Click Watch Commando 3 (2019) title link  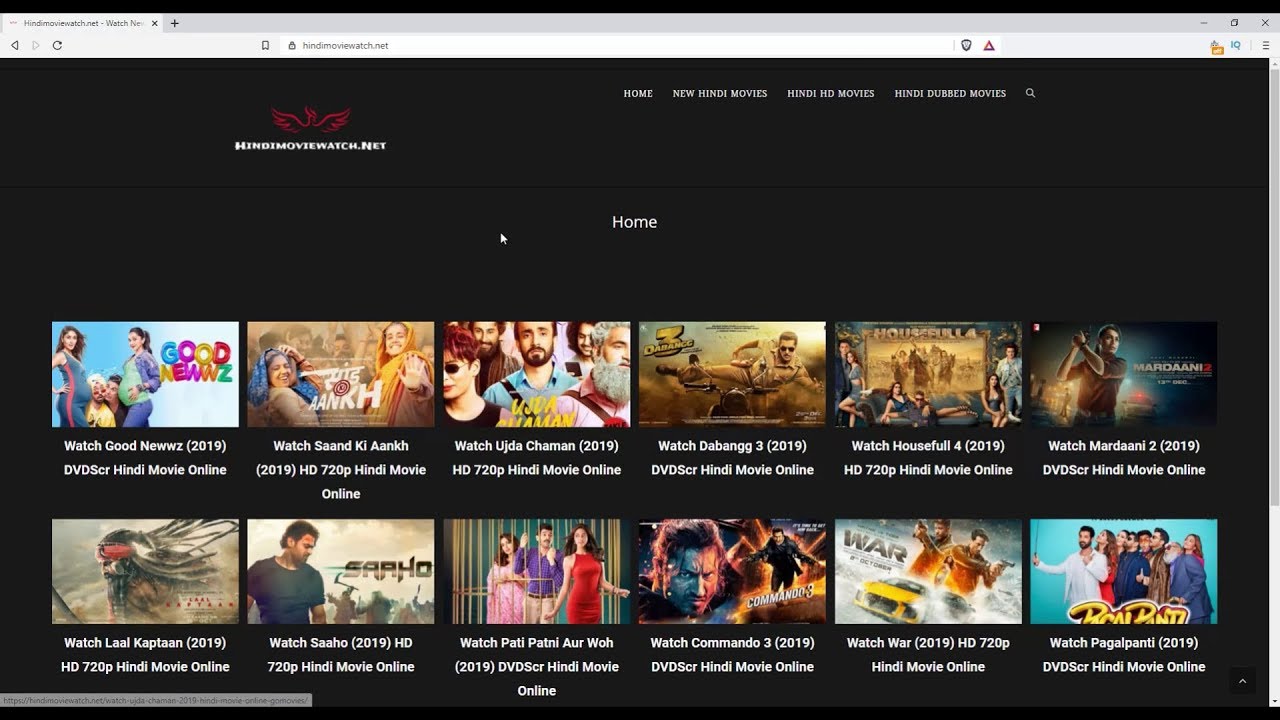pos(732,655)
